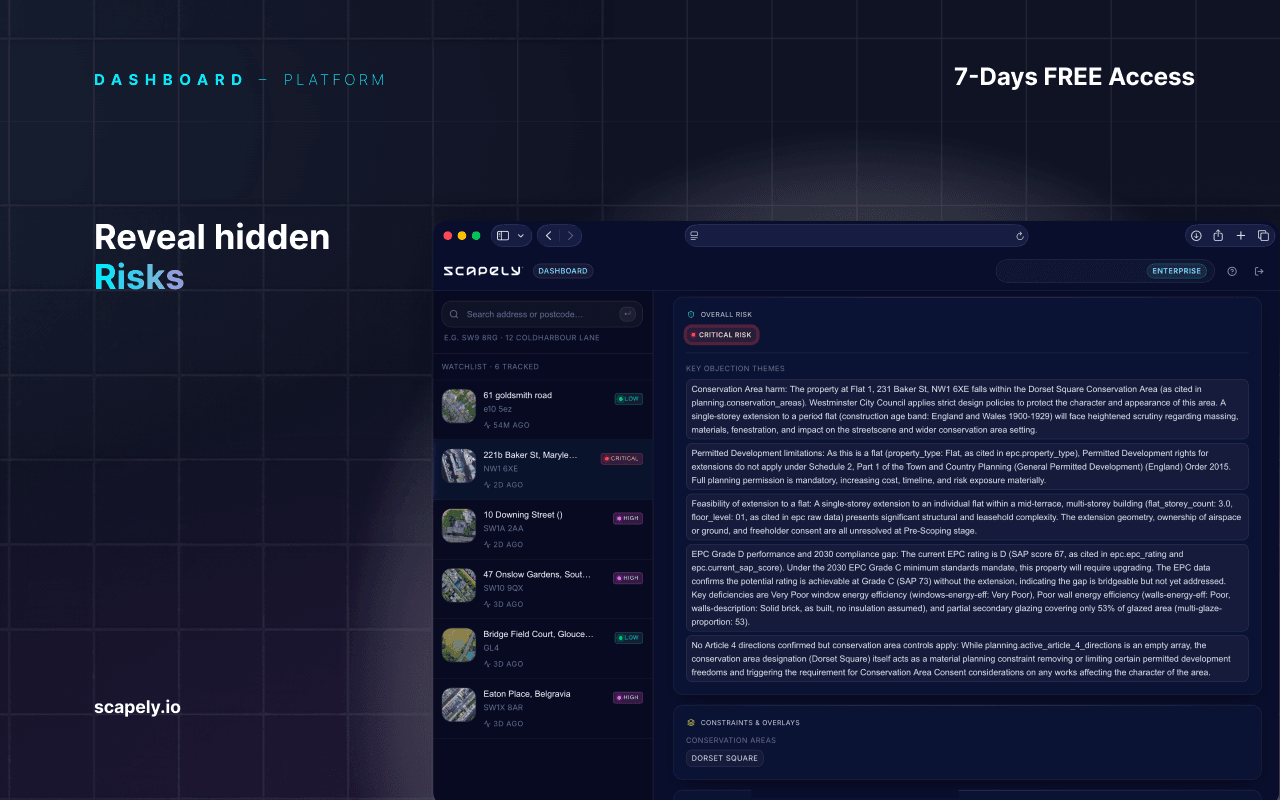Click the Key Objection Themes heading

click(735, 369)
